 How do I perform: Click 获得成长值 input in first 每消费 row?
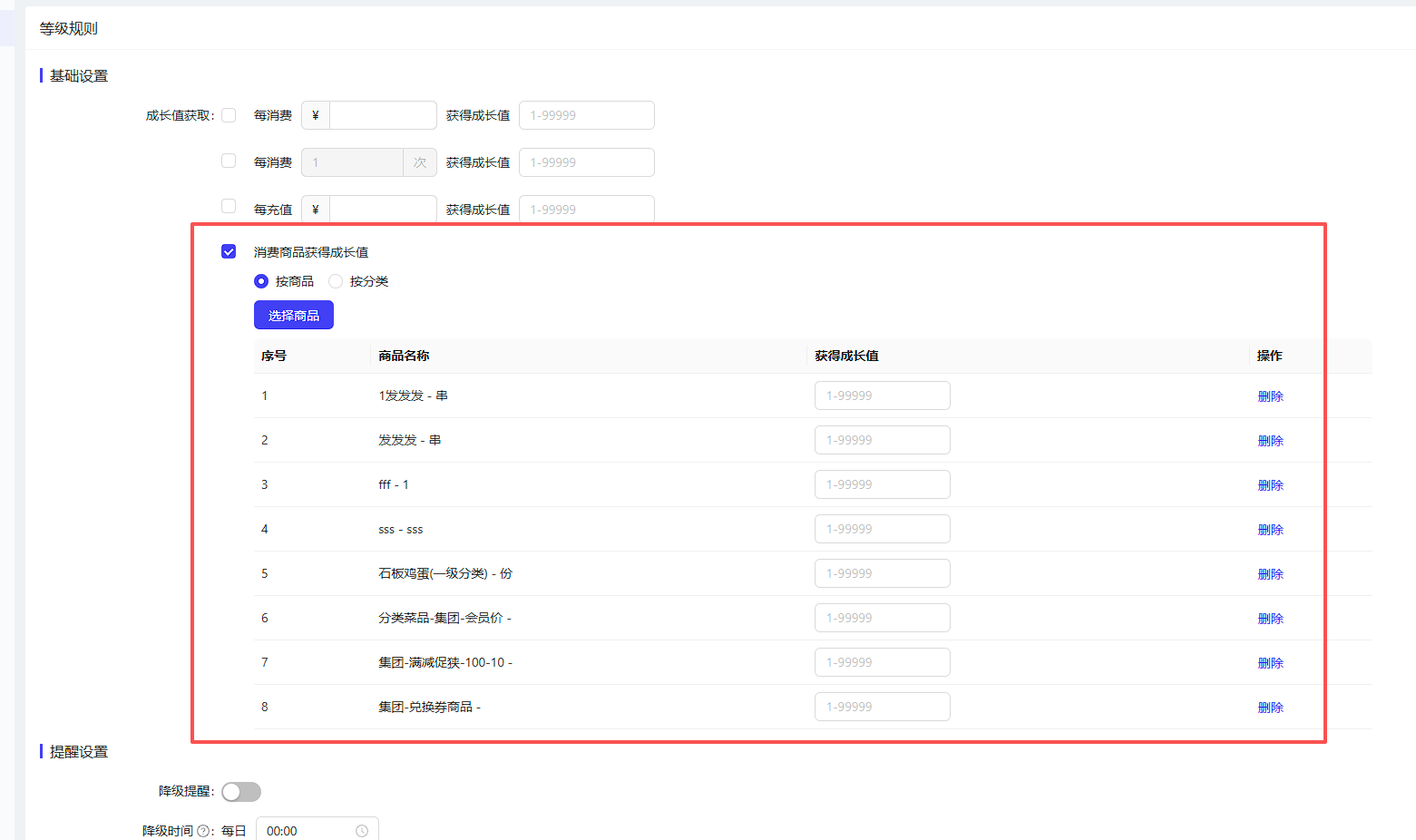coord(586,115)
